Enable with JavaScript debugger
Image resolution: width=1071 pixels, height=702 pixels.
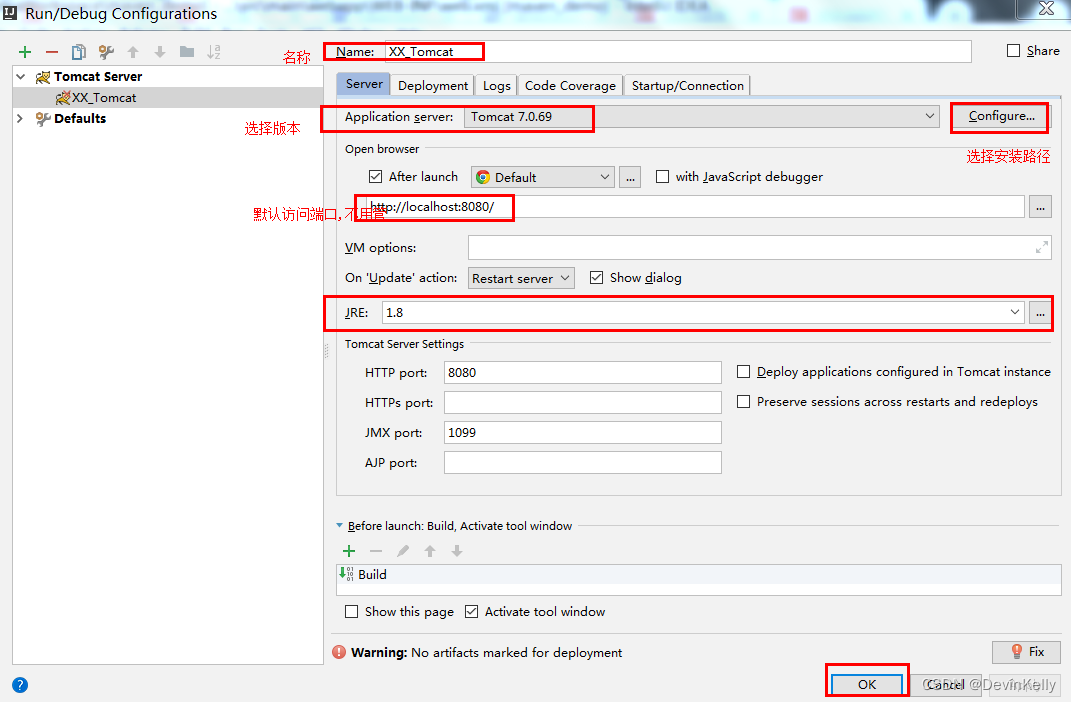tap(662, 176)
